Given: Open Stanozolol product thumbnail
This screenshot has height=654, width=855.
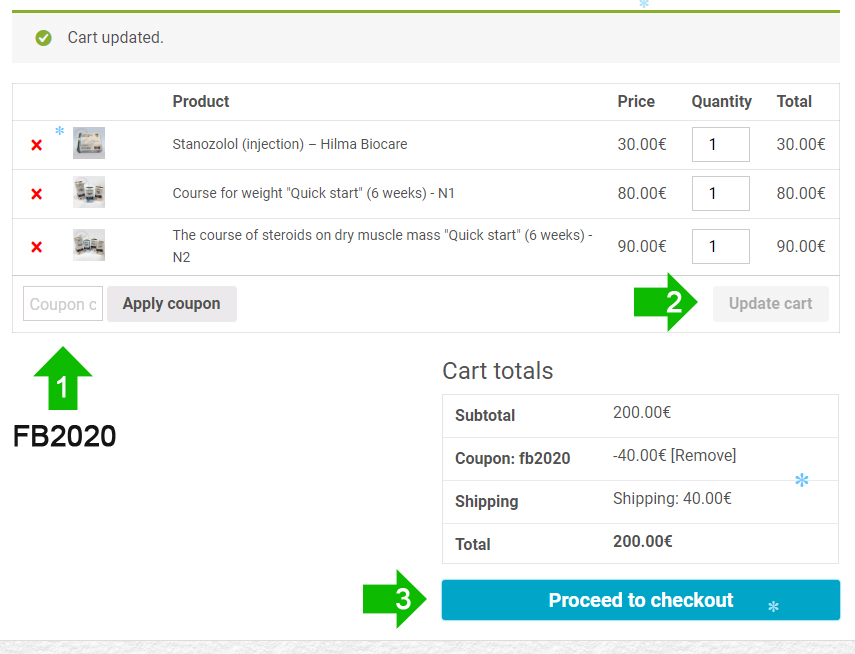Looking at the screenshot, I should pyautogui.click(x=89, y=144).
